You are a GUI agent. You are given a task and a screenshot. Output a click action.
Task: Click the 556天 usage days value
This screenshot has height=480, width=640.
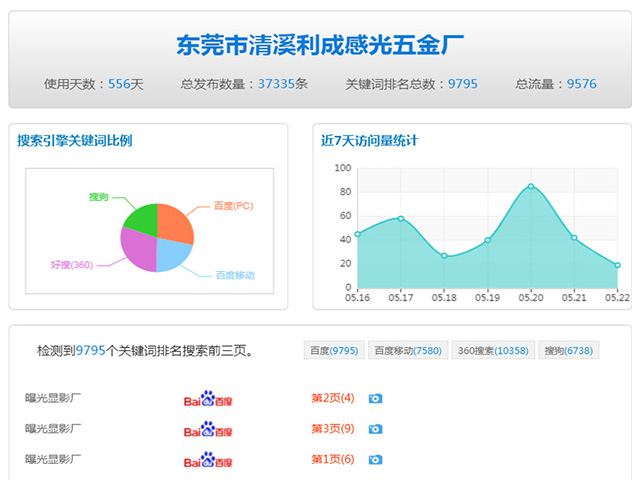pos(126,84)
